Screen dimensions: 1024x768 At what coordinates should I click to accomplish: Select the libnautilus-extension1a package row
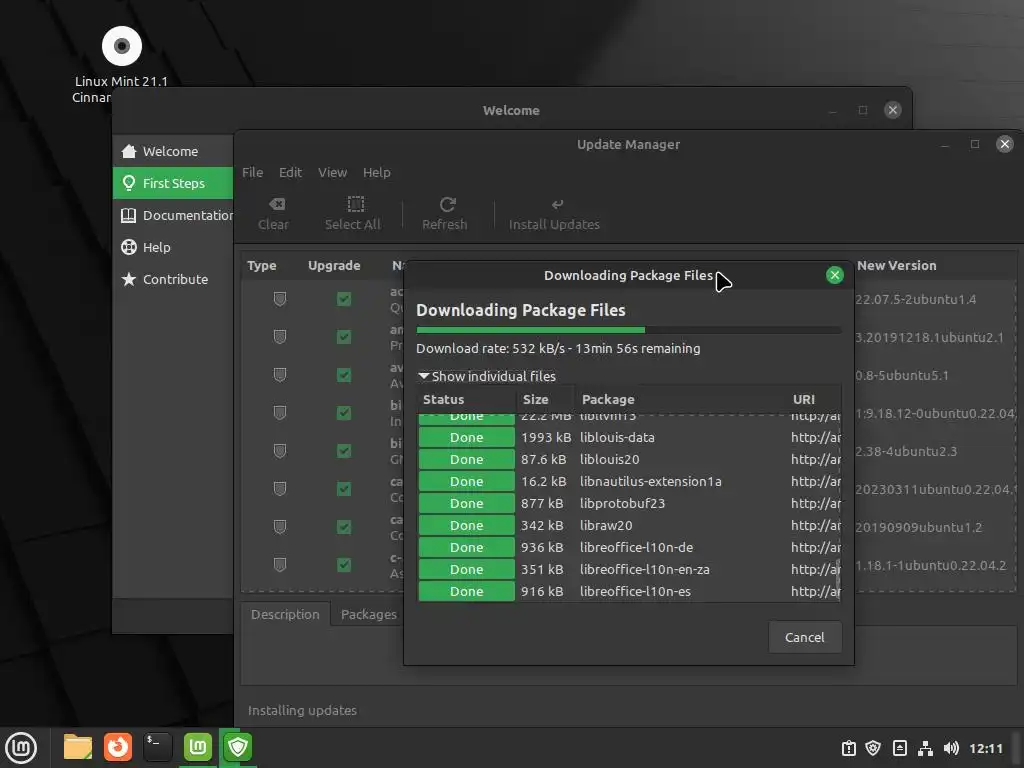629,482
